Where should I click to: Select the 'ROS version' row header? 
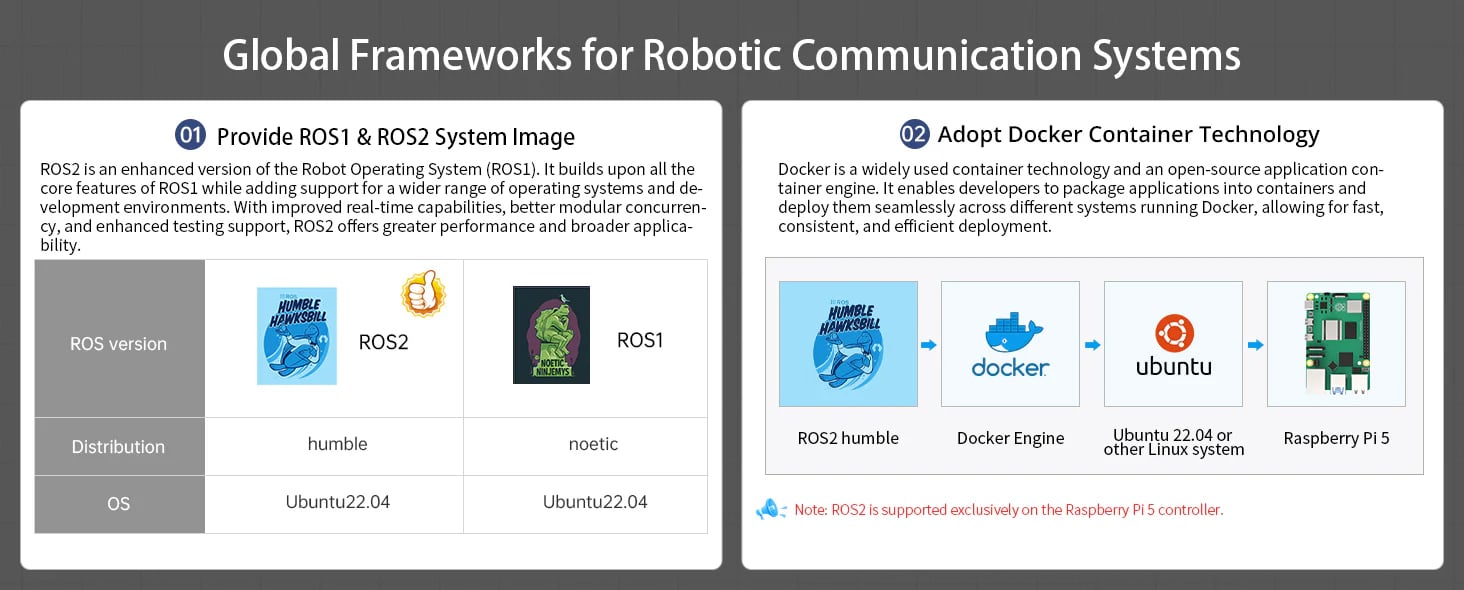tap(119, 343)
